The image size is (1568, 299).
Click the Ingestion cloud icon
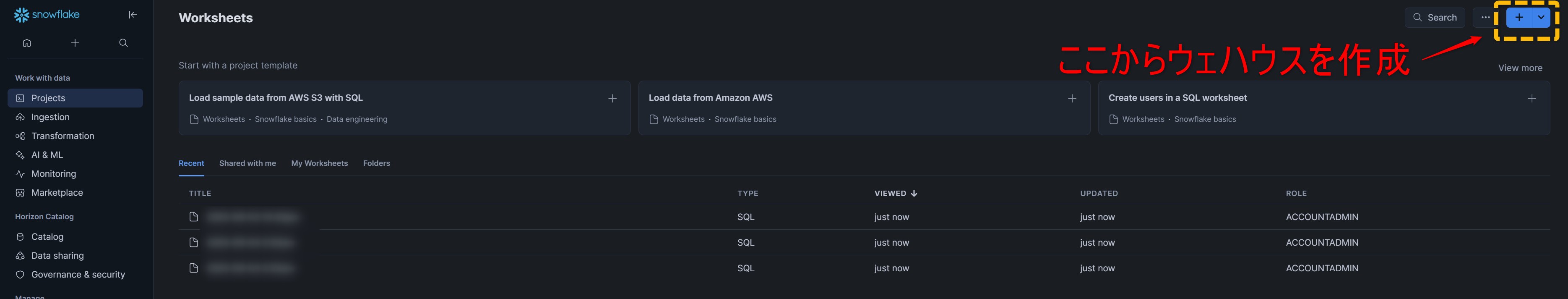pos(20,117)
